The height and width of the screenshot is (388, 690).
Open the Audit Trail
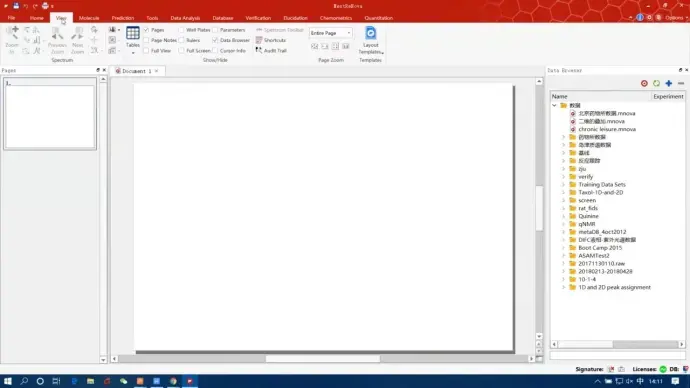pos(271,51)
